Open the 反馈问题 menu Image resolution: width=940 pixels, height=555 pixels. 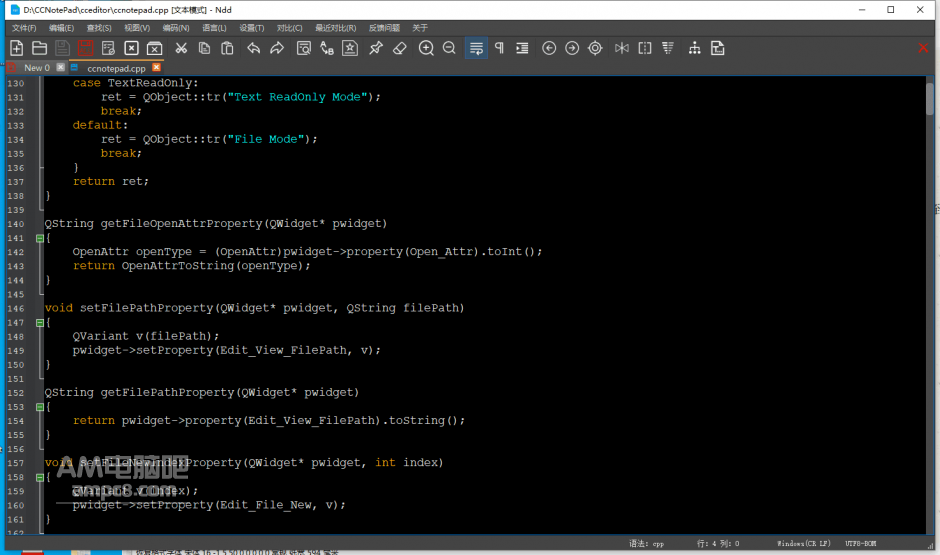[384, 28]
